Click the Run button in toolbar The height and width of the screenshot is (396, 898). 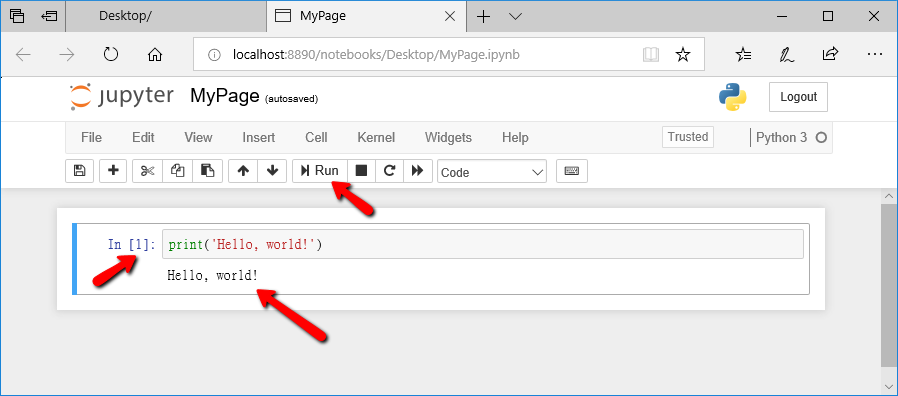click(320, 171)
